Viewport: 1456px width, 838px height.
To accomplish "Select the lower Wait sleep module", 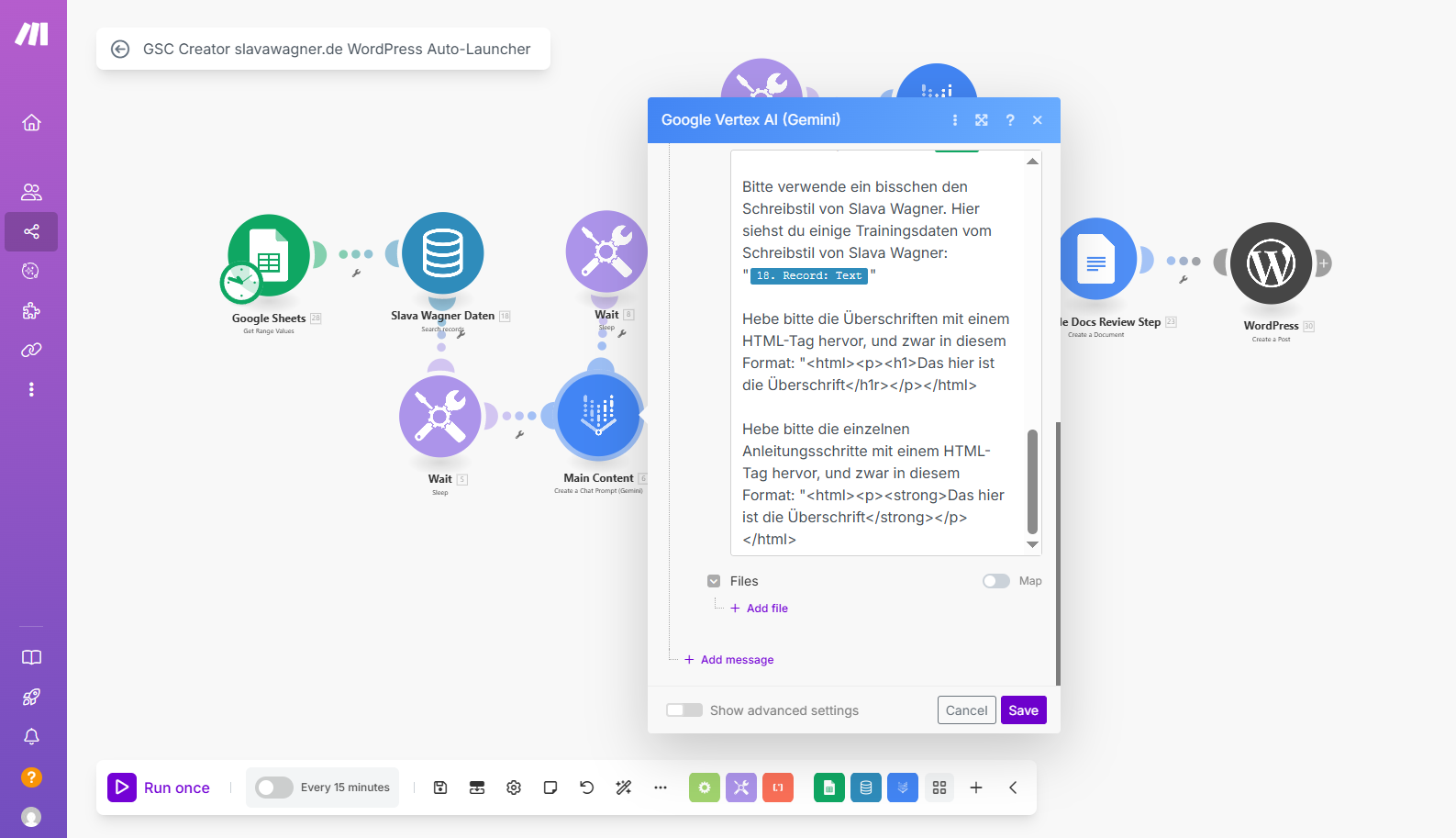I will 440,416.
